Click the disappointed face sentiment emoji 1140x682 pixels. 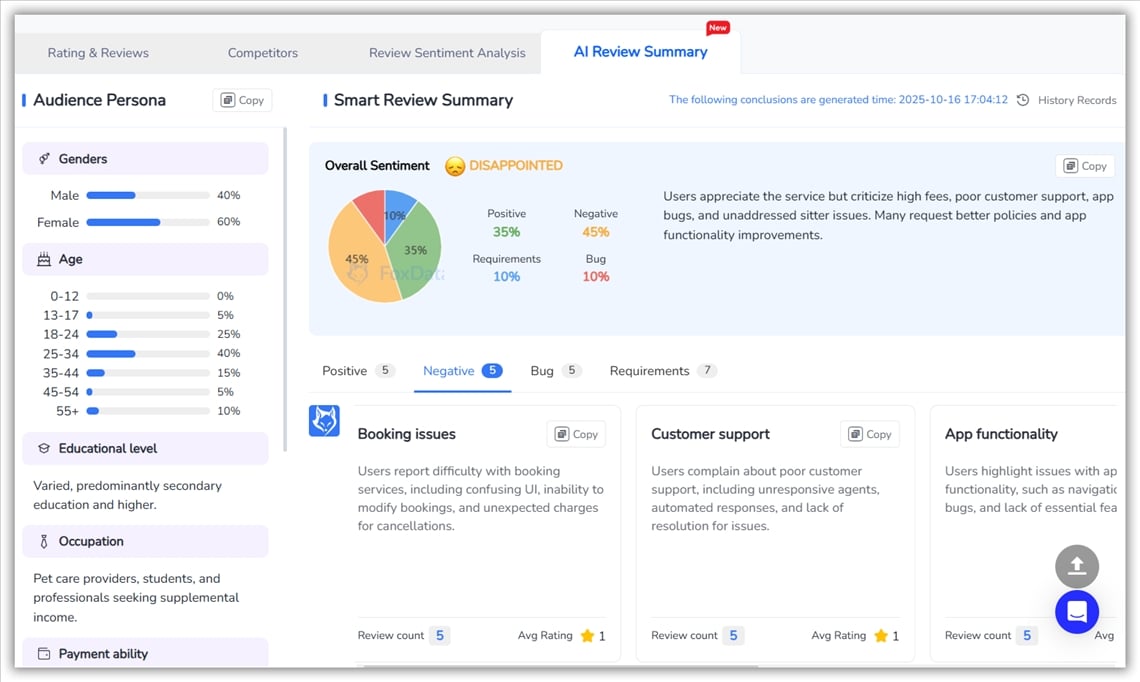[455, 167]
